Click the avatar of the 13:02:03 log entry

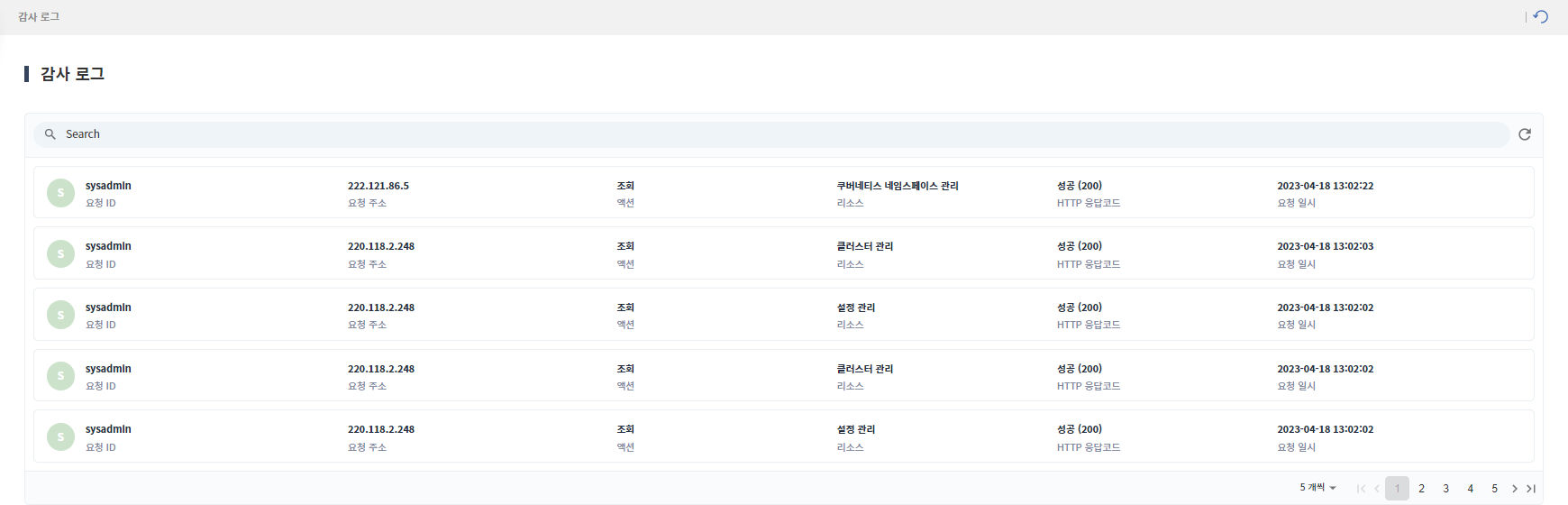(60, 254)
